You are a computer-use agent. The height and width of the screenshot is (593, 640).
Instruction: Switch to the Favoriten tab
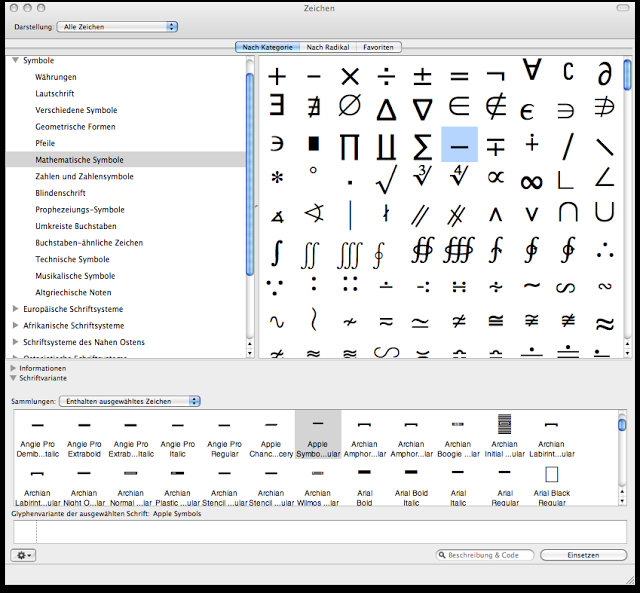[x=380, y=47]
